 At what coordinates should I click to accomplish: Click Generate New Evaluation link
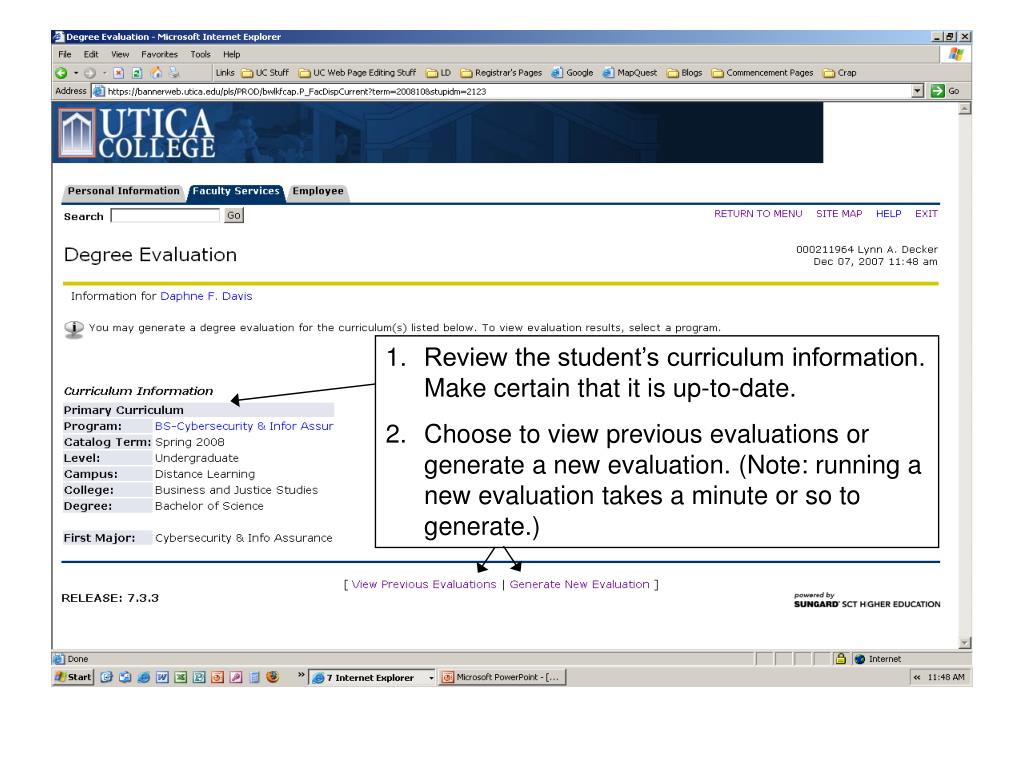pos(579,584)
